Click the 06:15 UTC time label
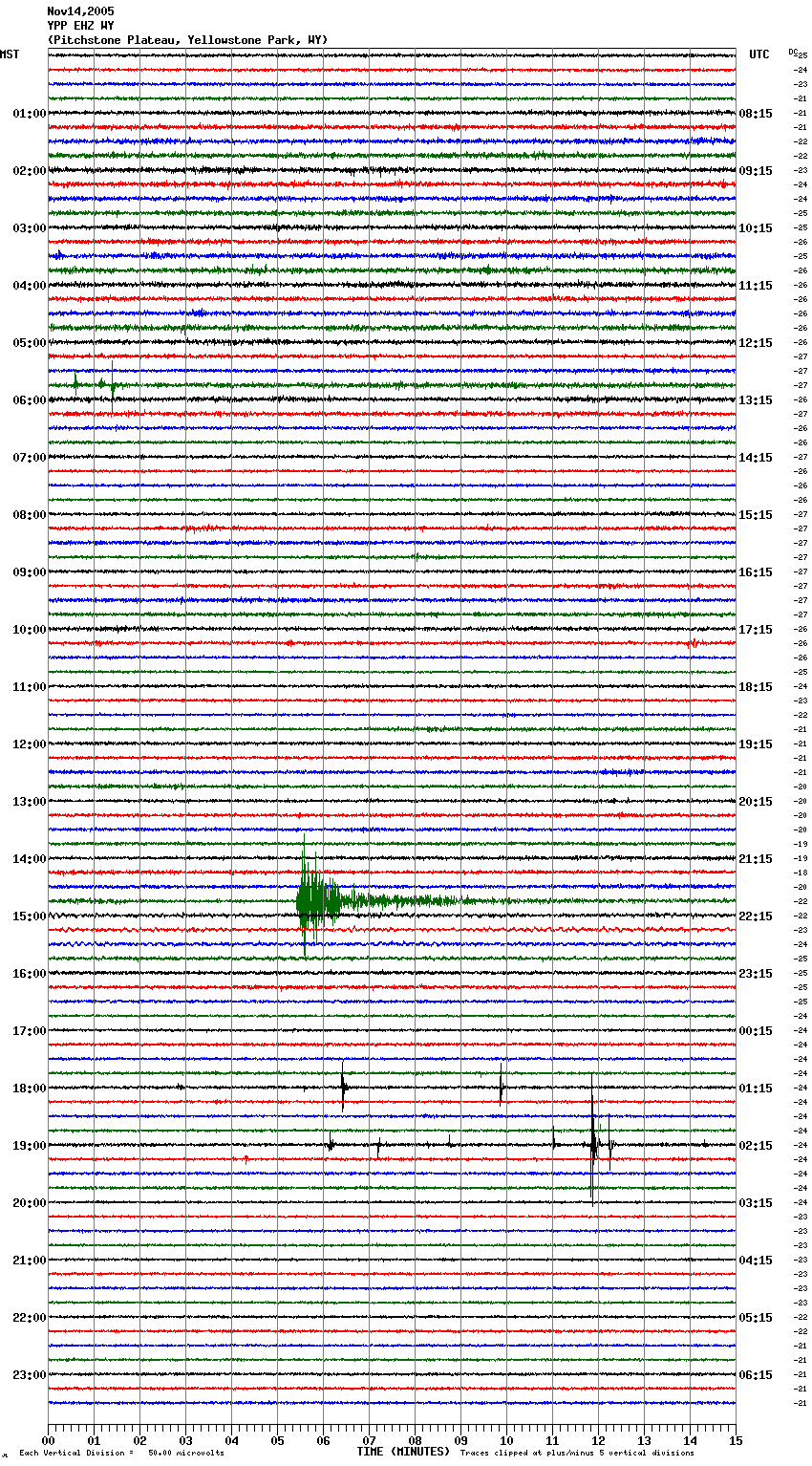 tap(756, 1375)
